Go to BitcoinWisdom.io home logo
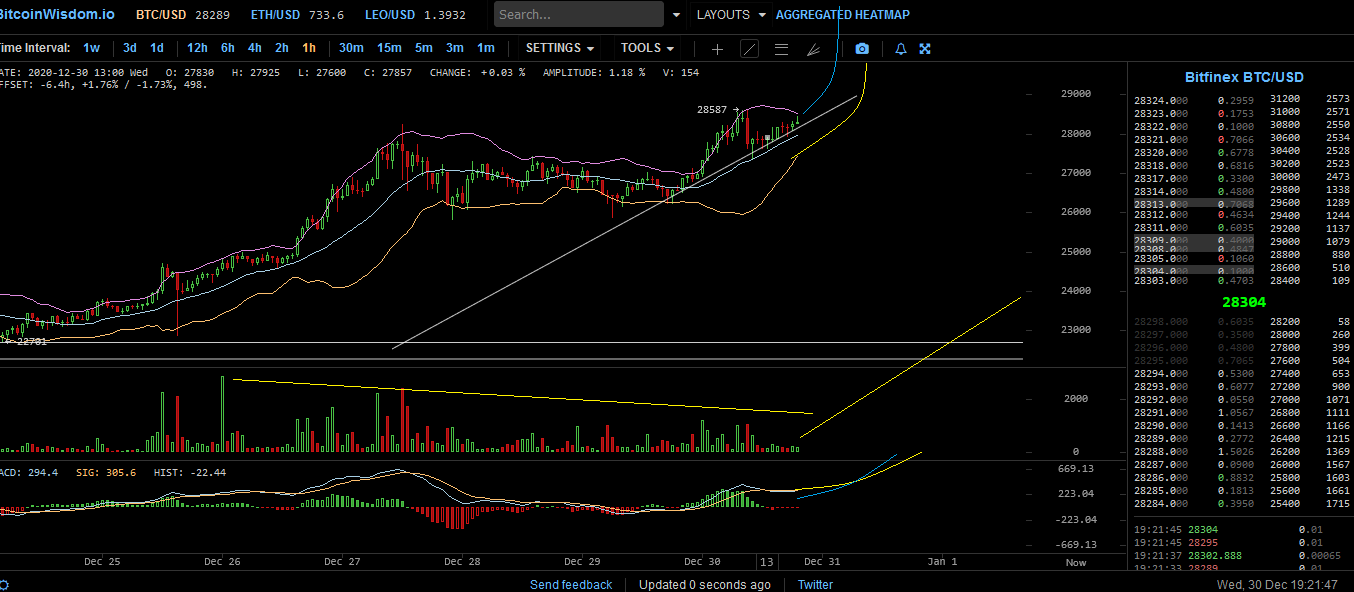Screen dimensions: 1354x592 pyautogui.click(x=56, y=15)
